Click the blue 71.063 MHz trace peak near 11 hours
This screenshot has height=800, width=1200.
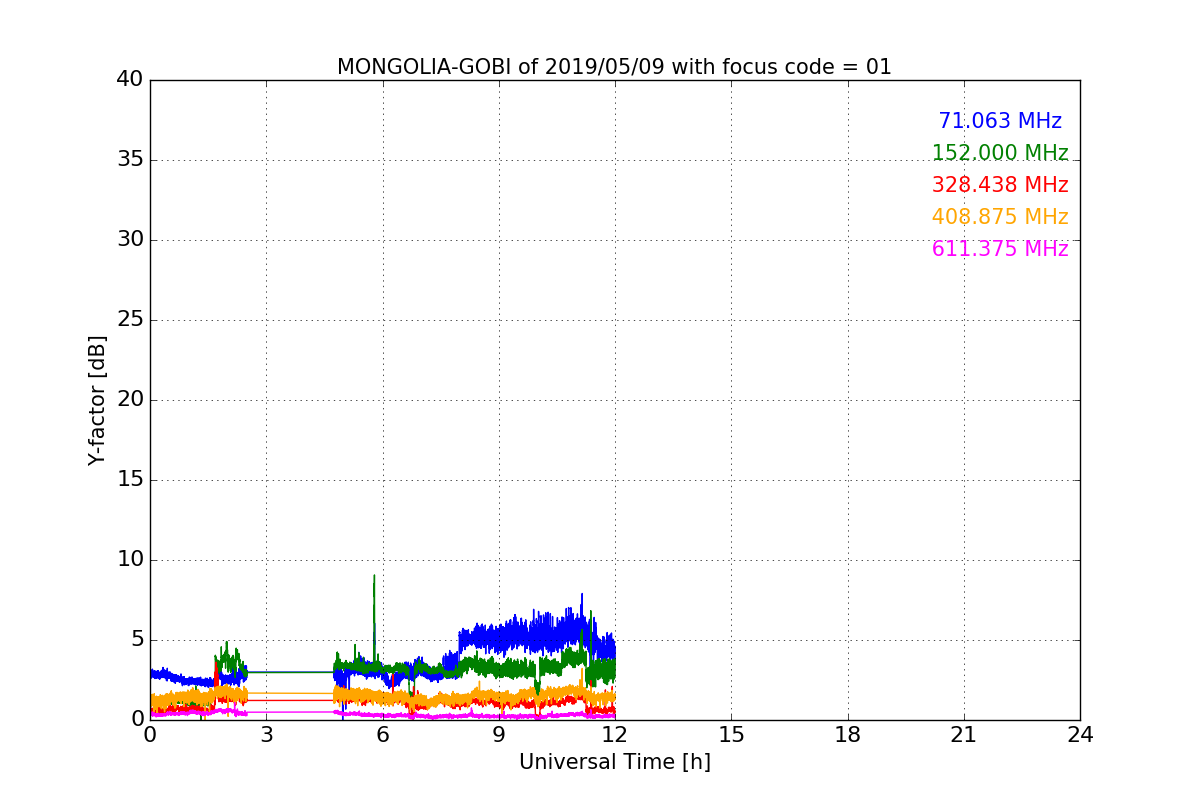click(581, 603)
